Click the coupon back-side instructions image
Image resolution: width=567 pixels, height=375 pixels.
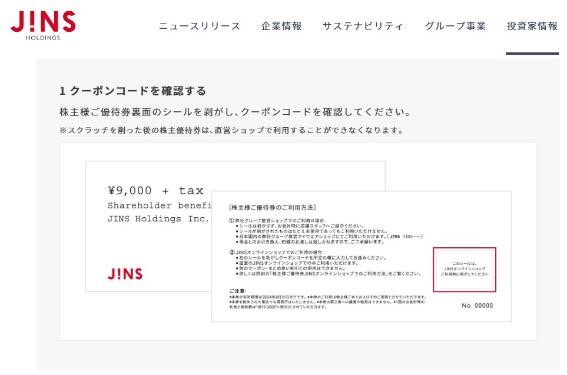pyautogui.click(x=361, y=256)
